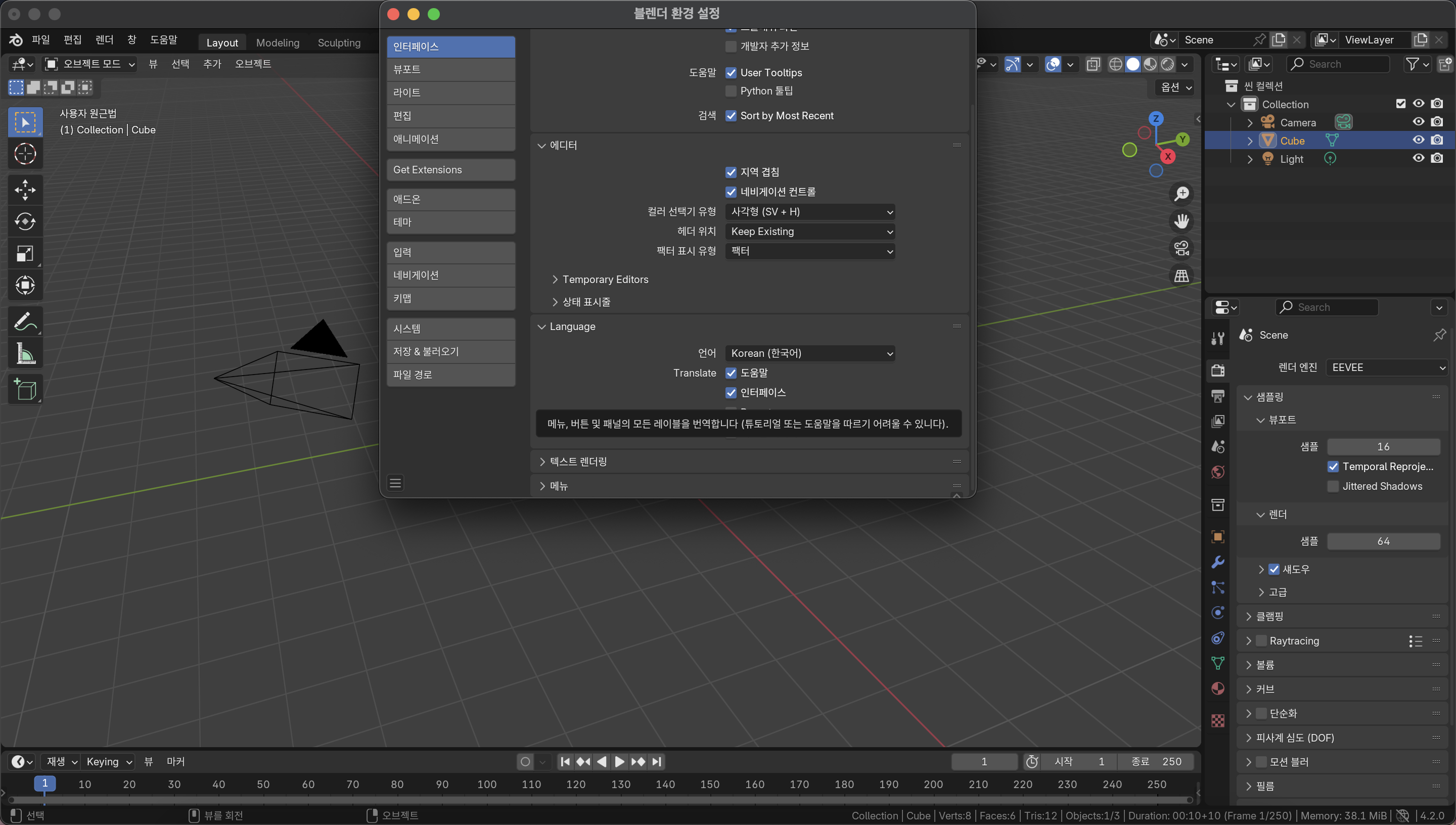Switch to the Modeling workspace tab

pyautogui.click(x=278, y=42)
